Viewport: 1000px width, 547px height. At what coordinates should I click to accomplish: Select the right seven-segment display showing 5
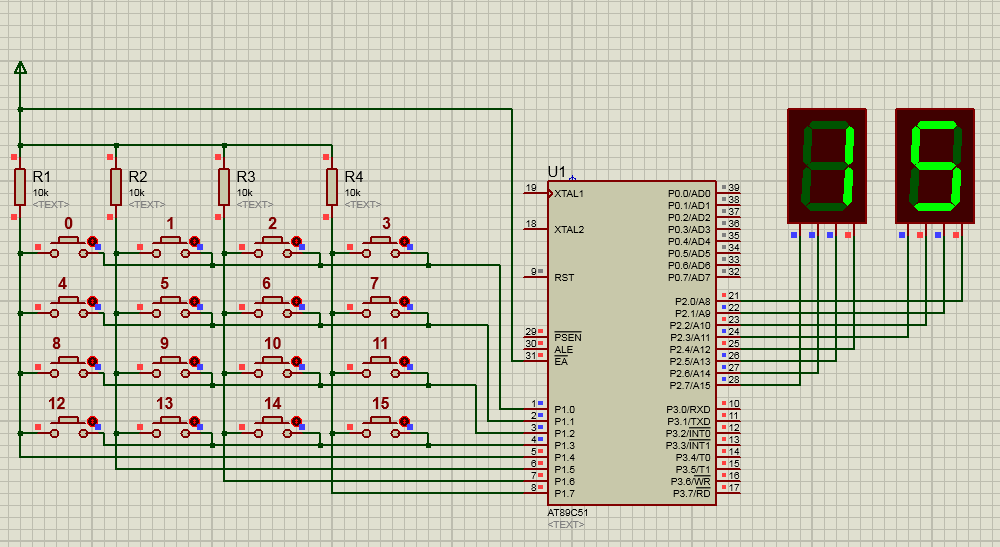click(935, 166)
